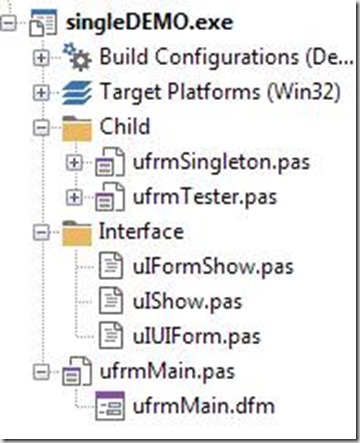This screenshot has height=443, width=360.
Task: Expand the Target Platforms node
Action: click(41, 93)
